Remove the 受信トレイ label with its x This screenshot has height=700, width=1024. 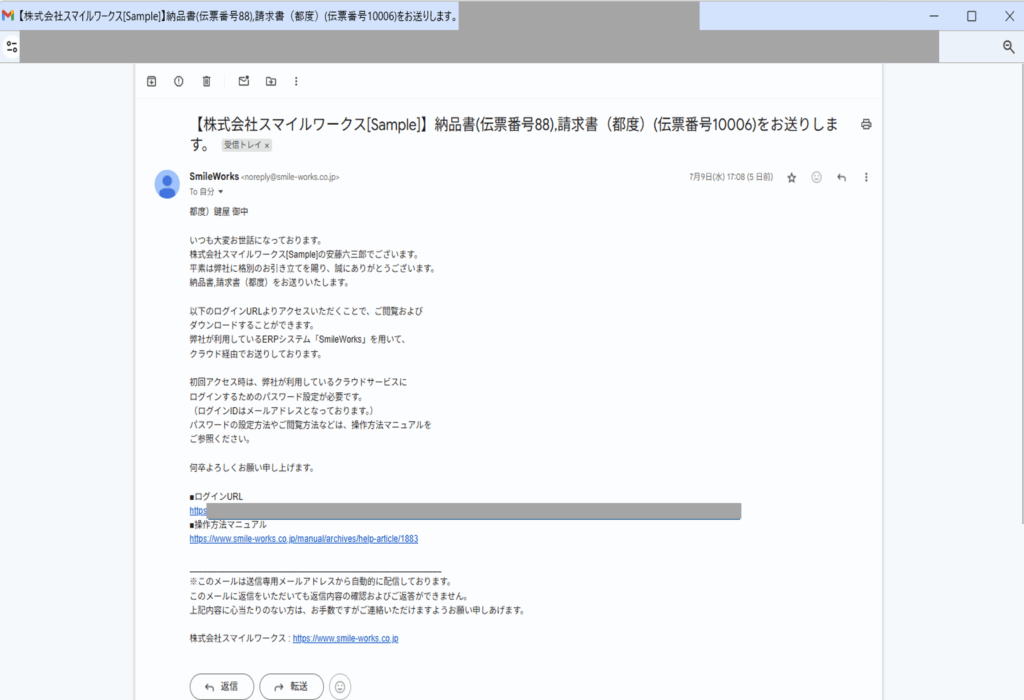pyautogui.click(x=266, y=146)
